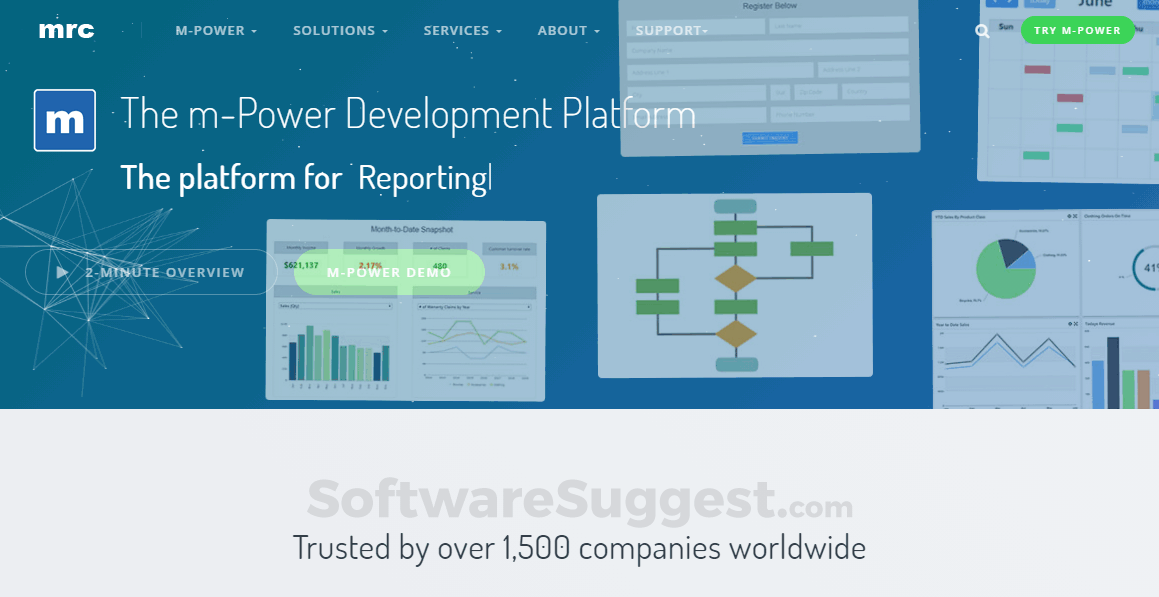1159x597 pixels.
Task: Open the SERVICES dropdown menu
Action: pyautogui.click(x=461, y=30)
